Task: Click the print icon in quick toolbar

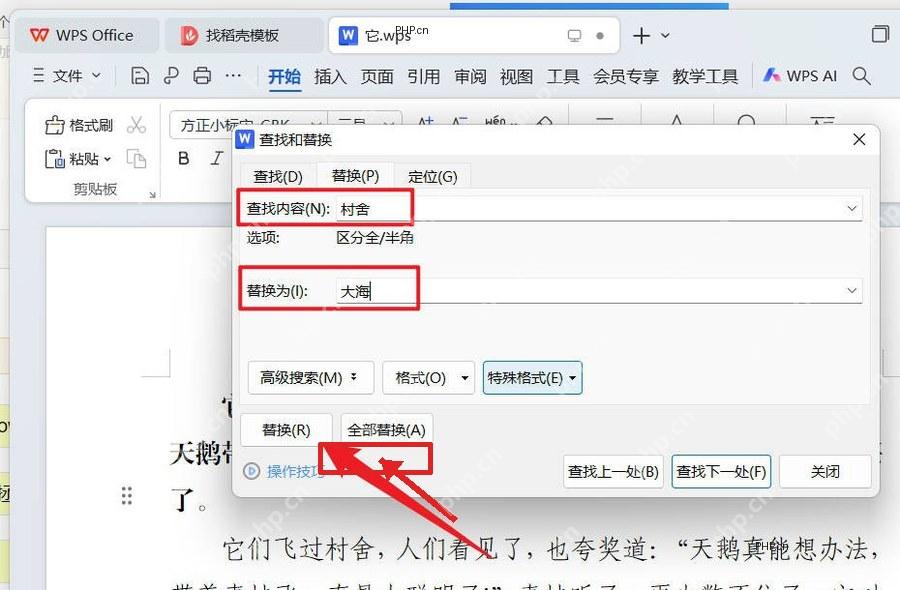Action: point(201,76)
